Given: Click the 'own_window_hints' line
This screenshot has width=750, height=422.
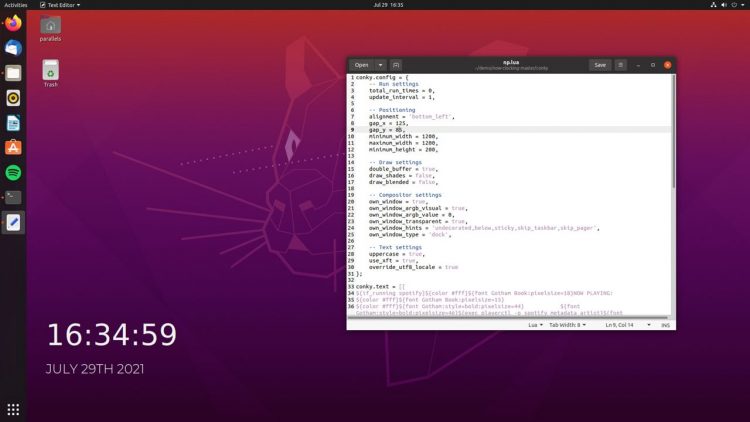Looking at the screenshot, I should coord(484,228).
